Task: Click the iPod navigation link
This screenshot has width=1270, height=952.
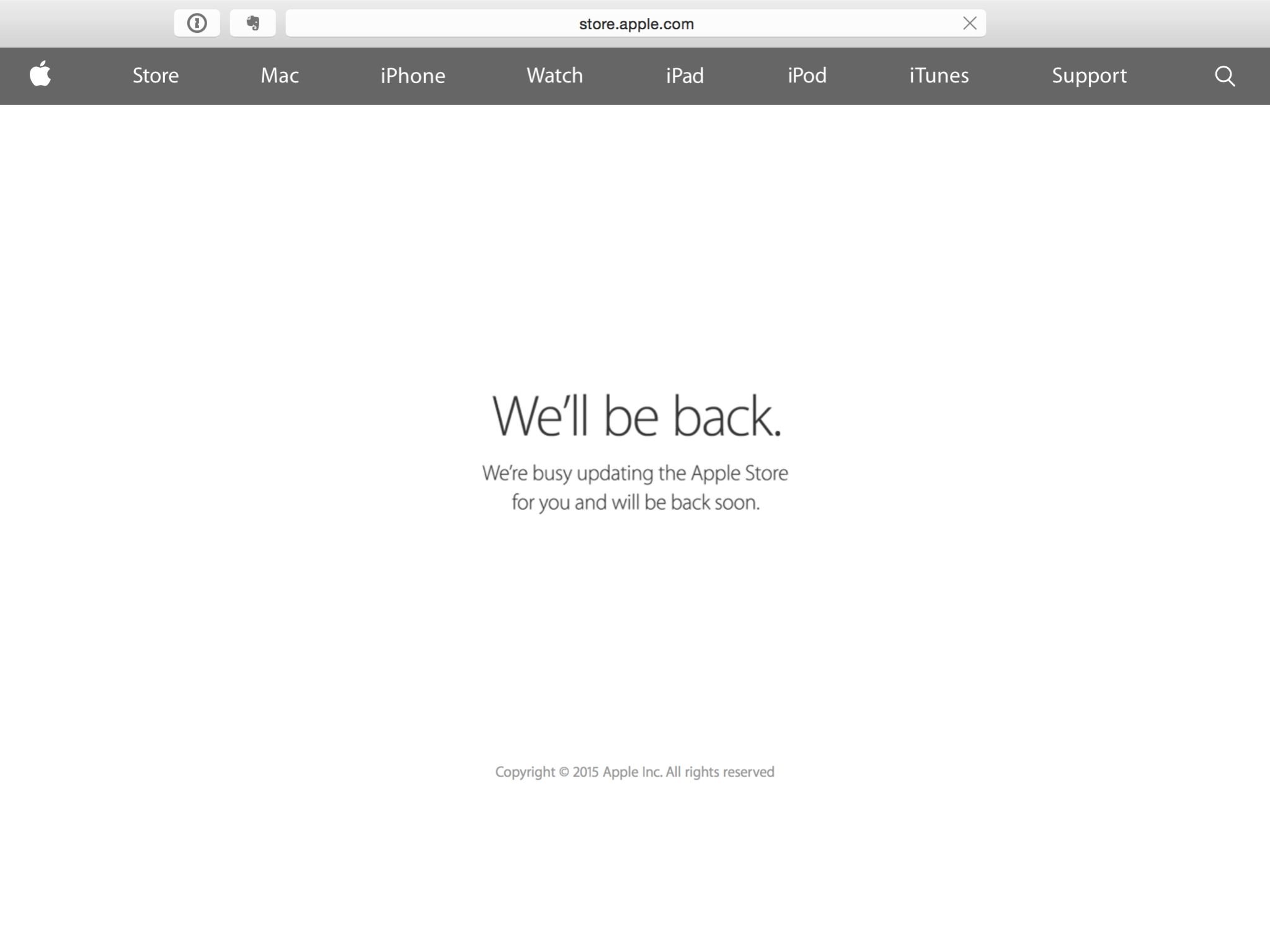Action: 807,75
